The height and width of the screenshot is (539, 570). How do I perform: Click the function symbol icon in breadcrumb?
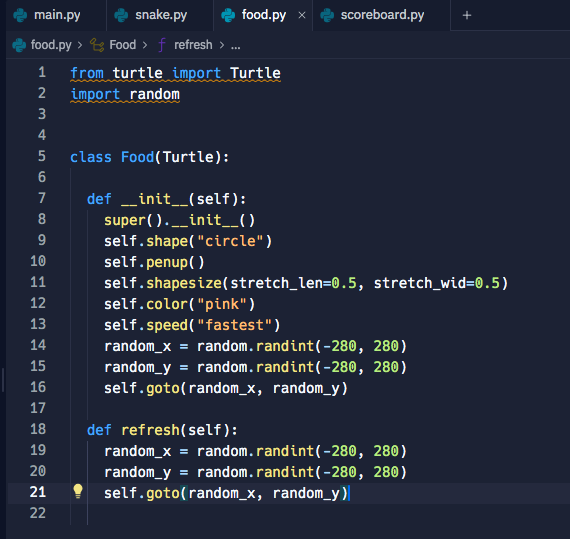click(162, 45)
